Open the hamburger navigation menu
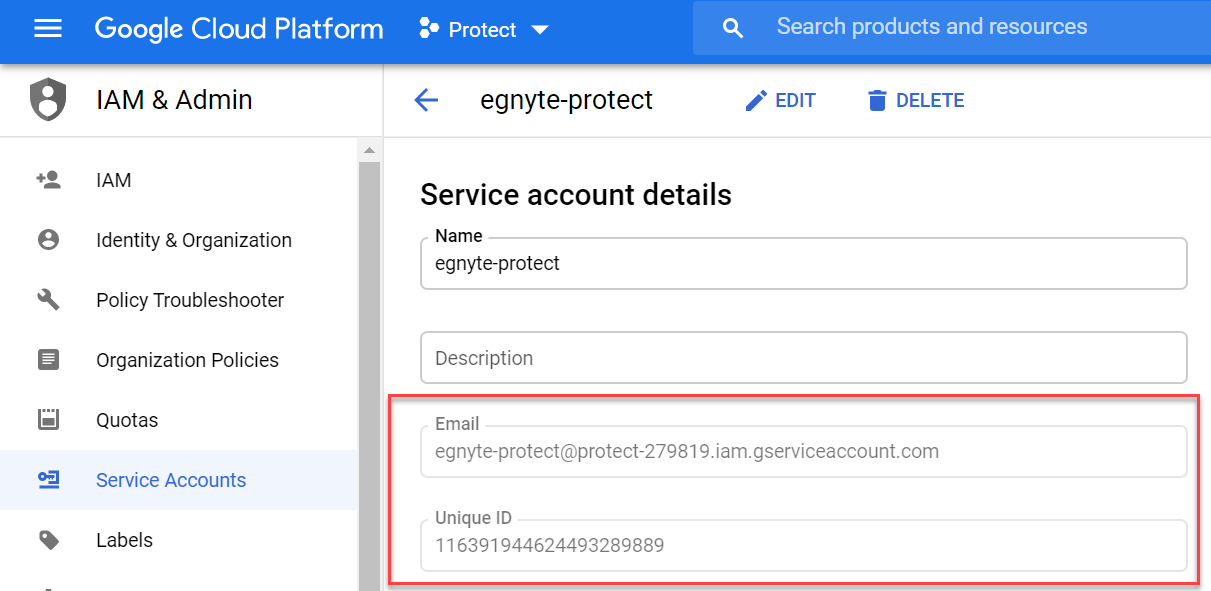Screen dimensions: 1211x591 pyautogui.click(x=48, y=29)
